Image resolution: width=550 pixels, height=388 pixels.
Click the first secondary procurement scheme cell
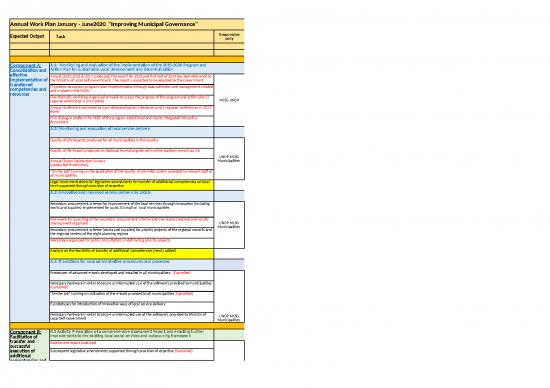pos(132,209)
